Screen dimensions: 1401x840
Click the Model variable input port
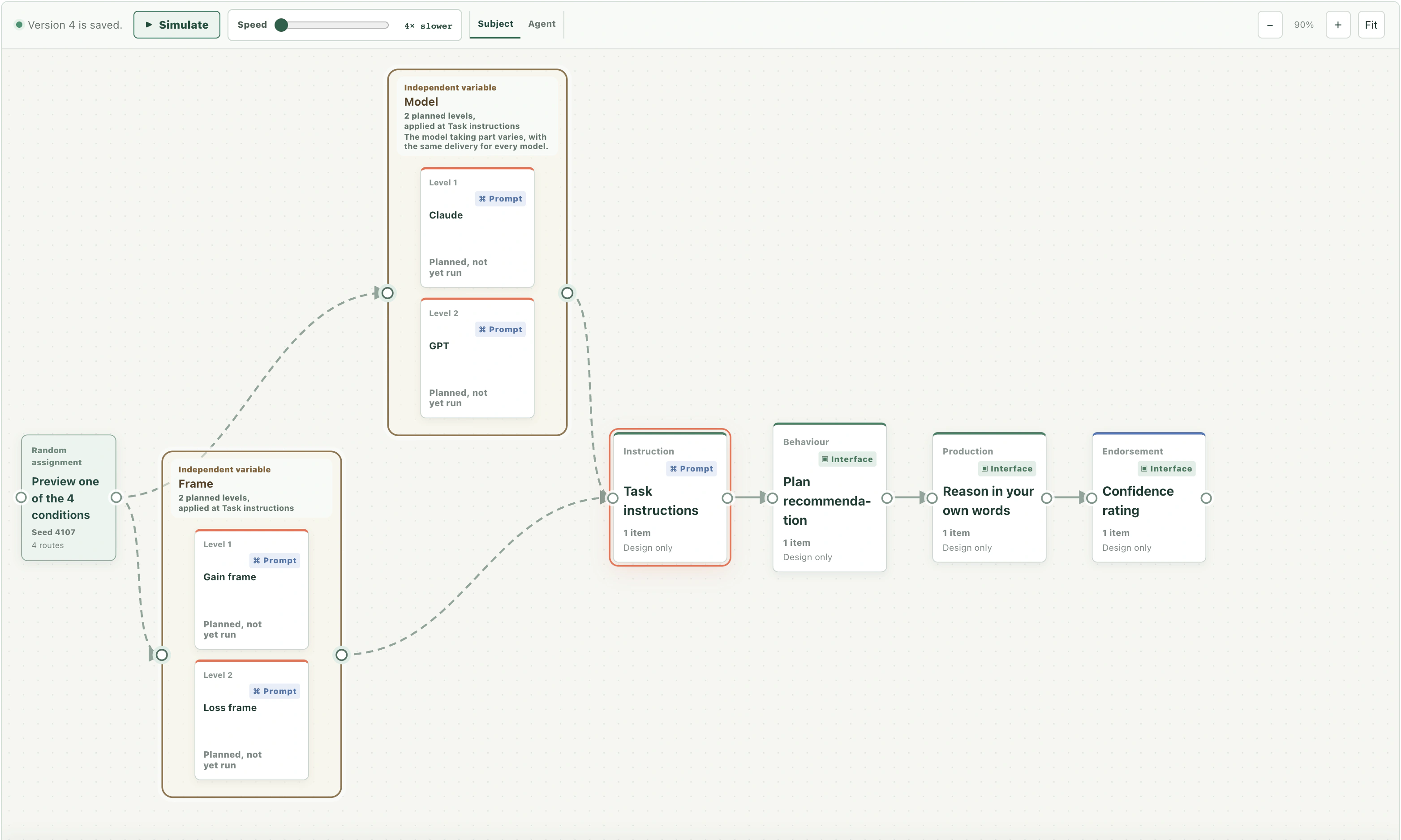[x=387, y=293]
